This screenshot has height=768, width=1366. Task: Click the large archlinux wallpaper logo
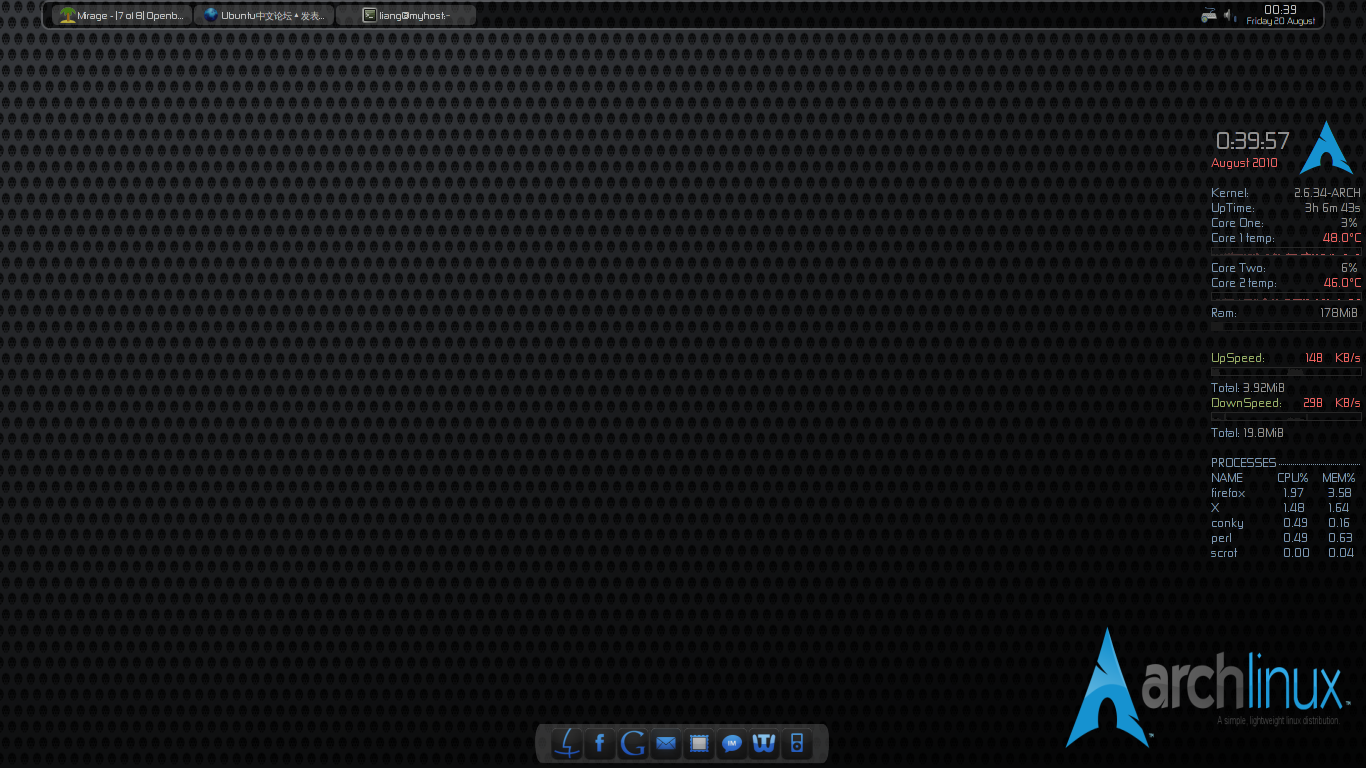1207,688
